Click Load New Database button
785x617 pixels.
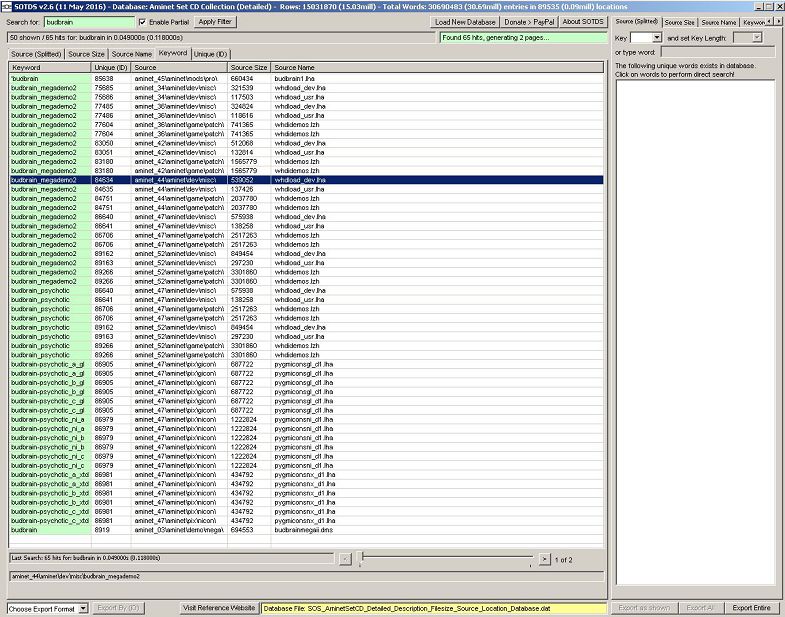pos(465,21)
